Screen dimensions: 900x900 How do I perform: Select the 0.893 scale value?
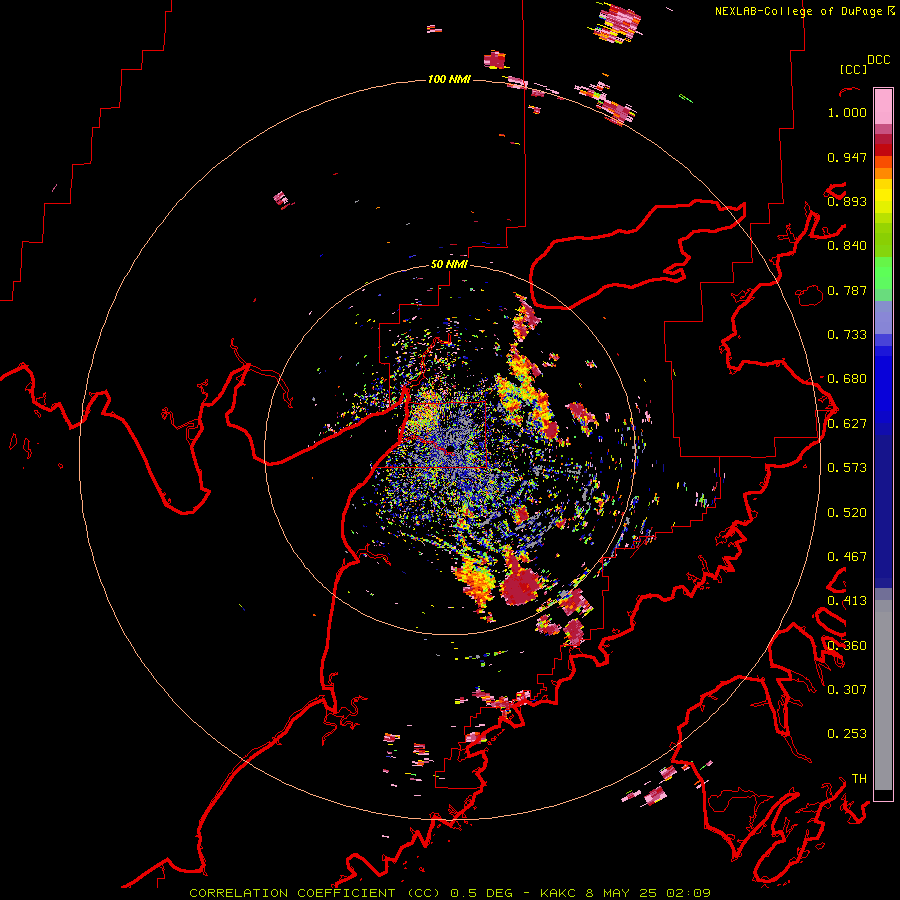[x=847, y=201]
